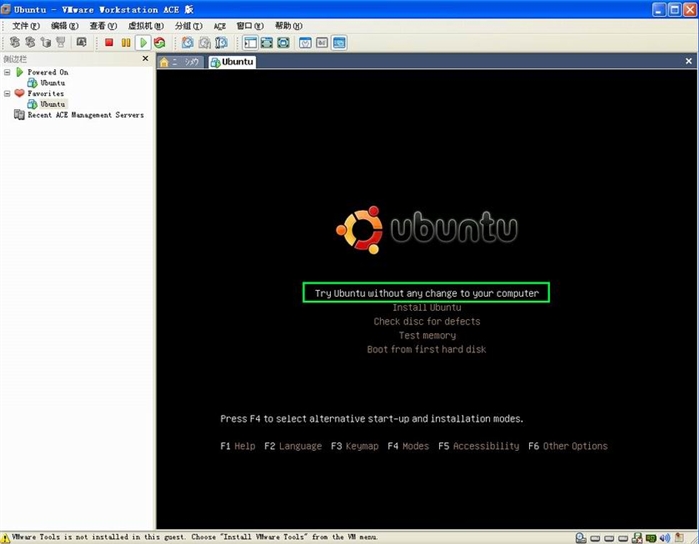Screen dimensions: 699x544
Task: Open the 虚拟机(M) menu
Action: tap(146, 26)
